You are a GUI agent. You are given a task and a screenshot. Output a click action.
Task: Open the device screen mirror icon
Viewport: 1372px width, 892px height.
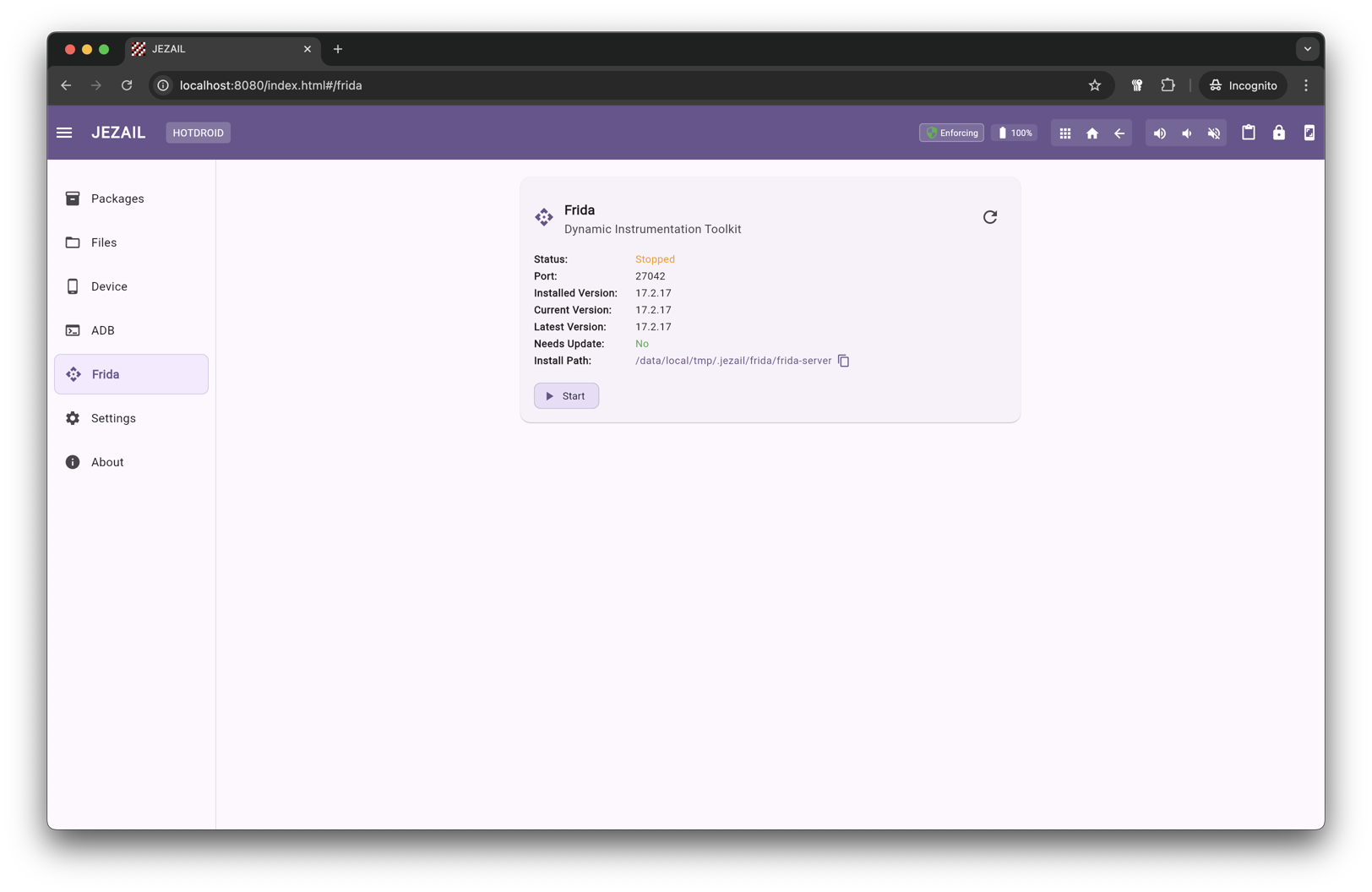click(1309, 133)
